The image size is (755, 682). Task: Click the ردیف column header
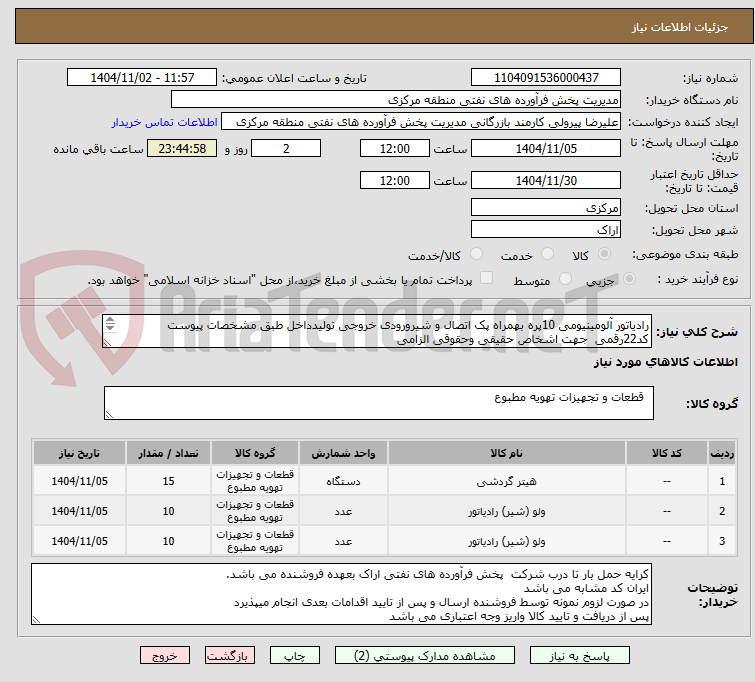click(722, 453)
